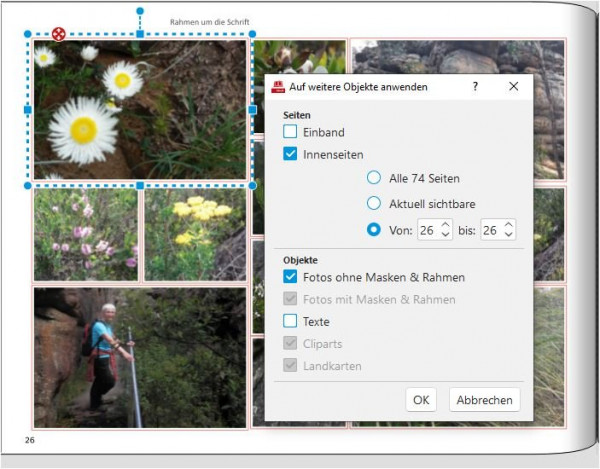Click the help question mark in dialog
The width and height of the screenshot is (600, 469).
click(475, 86)
